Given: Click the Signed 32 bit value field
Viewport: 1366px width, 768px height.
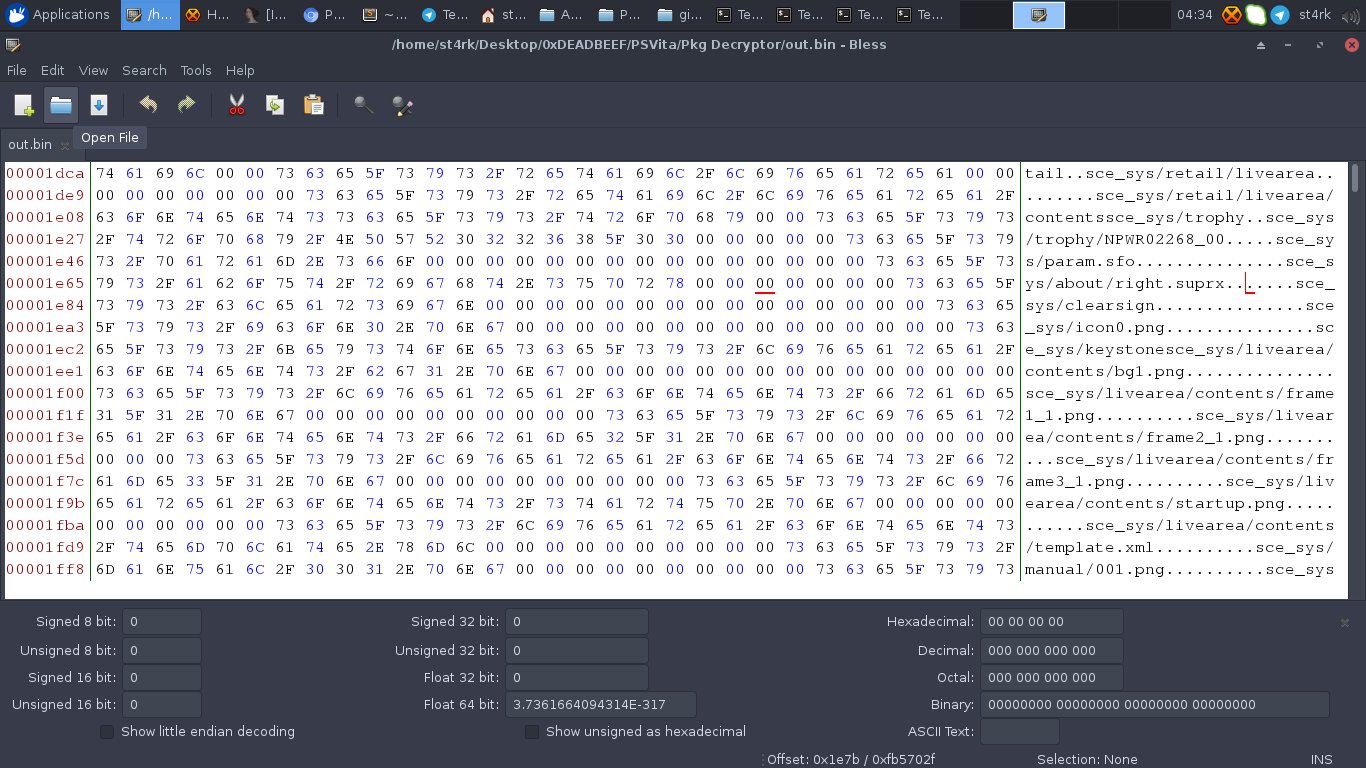Looking at the screenshot, I should coord(577,622).
